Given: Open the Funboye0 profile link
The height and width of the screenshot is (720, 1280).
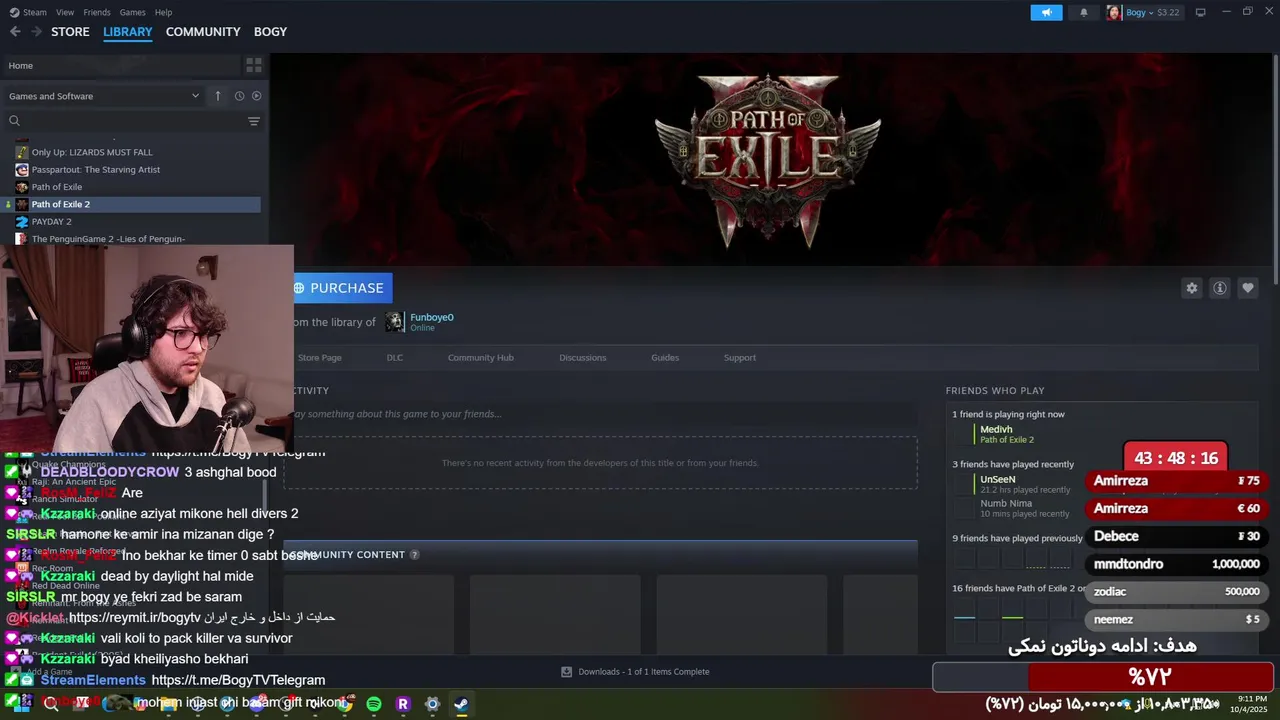Looking at the screenshot, I should click(431, 317).
